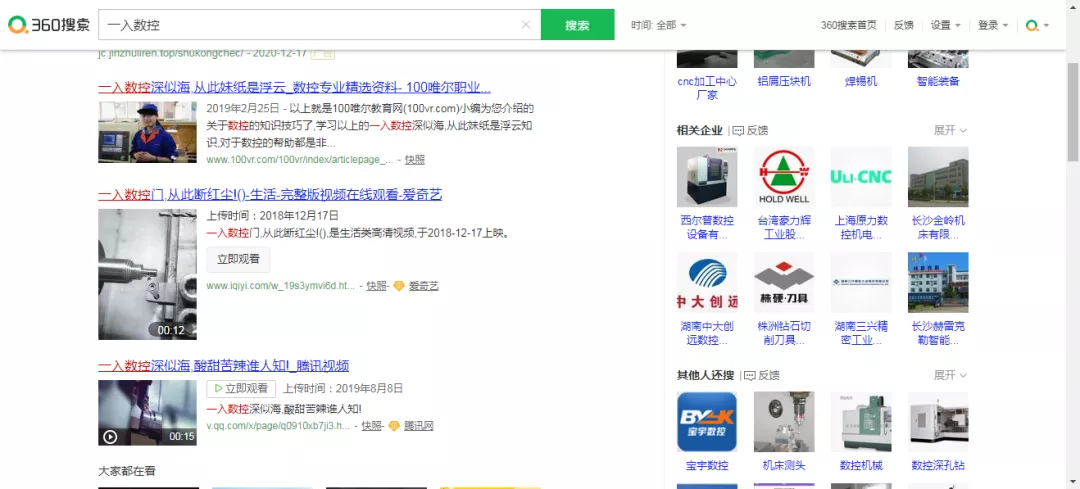Click the iQiyi lathe video thumbnail
1080x489 pixels.
pyautogui.click(x=147, y=274)
